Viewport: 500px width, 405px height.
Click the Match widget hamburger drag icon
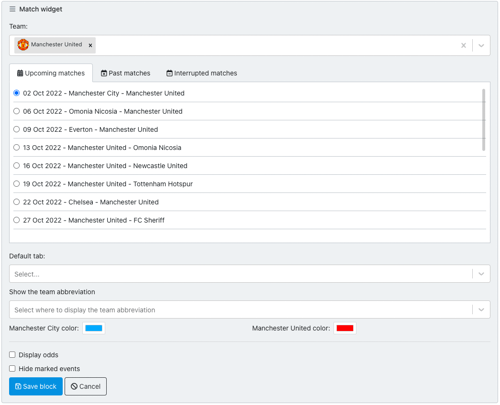pyautogui.click(x=12, y=9)
